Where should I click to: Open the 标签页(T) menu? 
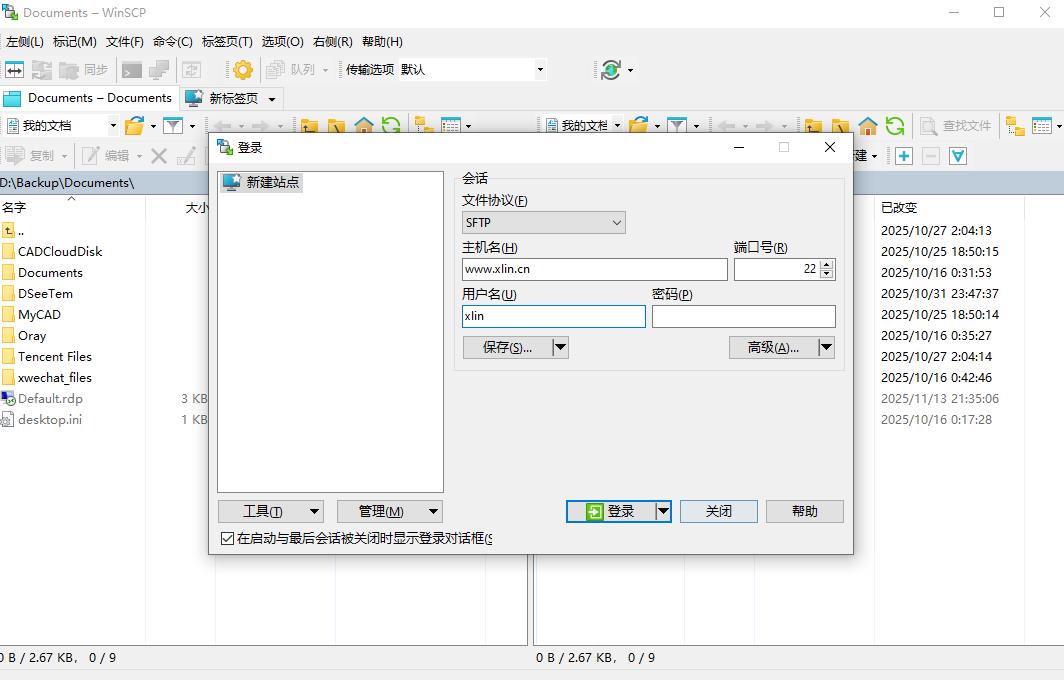pyautogui.click(x=227, y=42)
